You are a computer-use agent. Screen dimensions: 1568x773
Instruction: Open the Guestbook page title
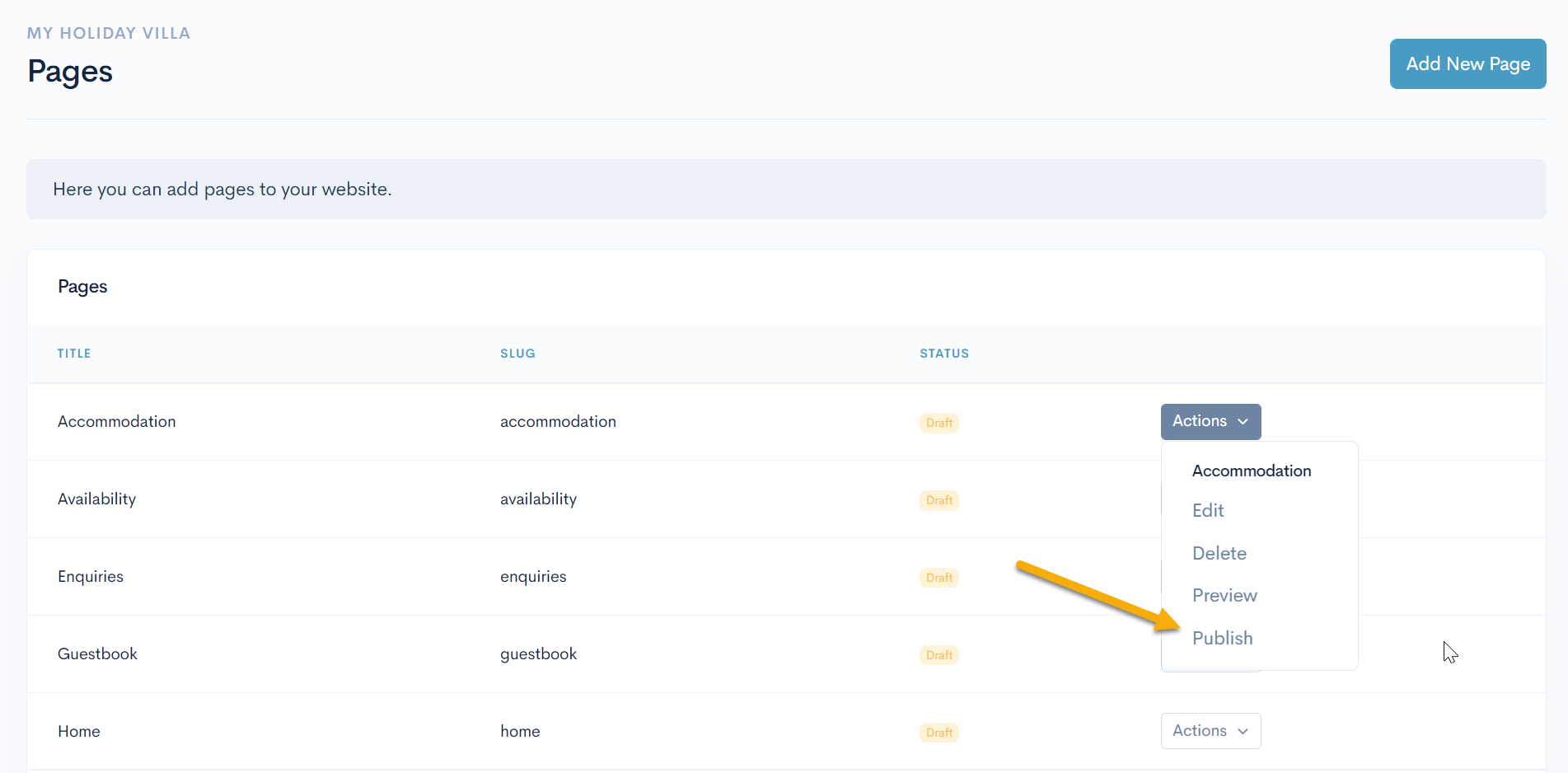(x=97, y=654)
